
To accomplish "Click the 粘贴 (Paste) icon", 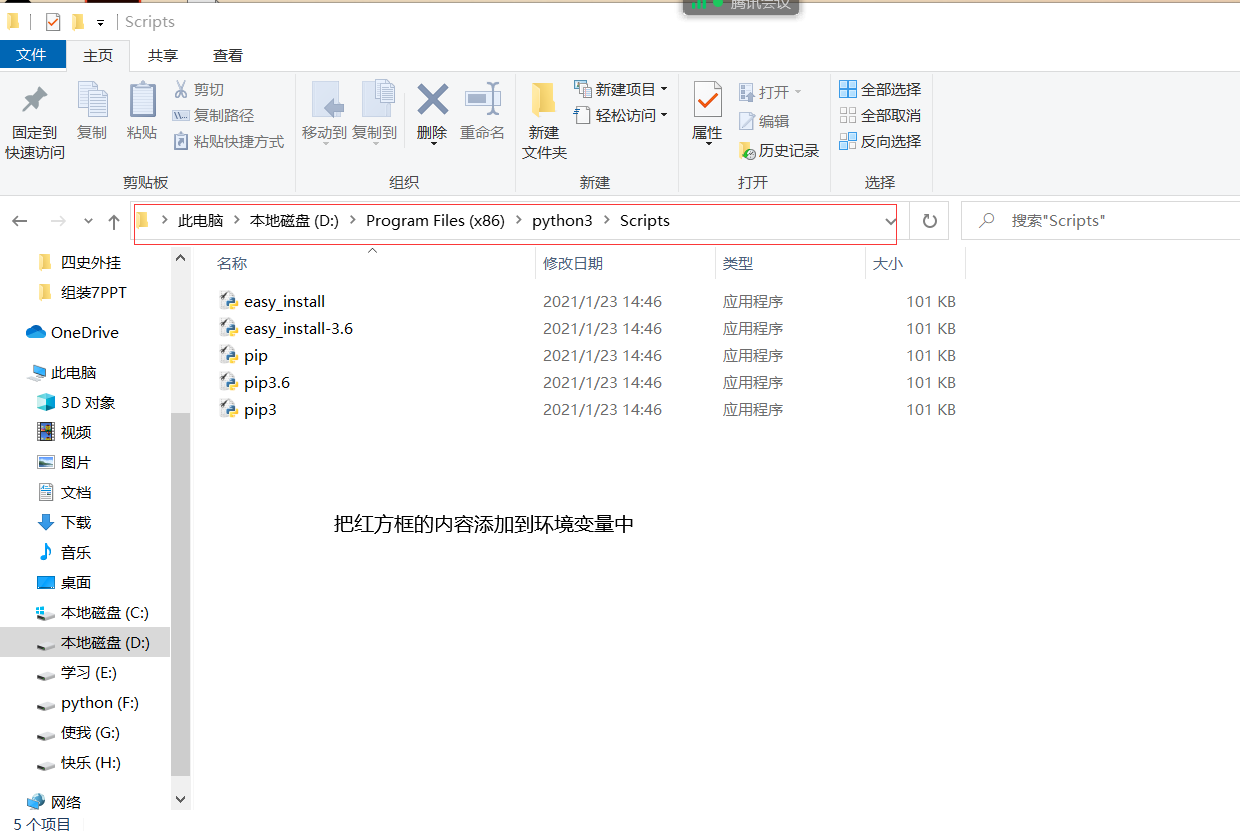I will (142, 110).
